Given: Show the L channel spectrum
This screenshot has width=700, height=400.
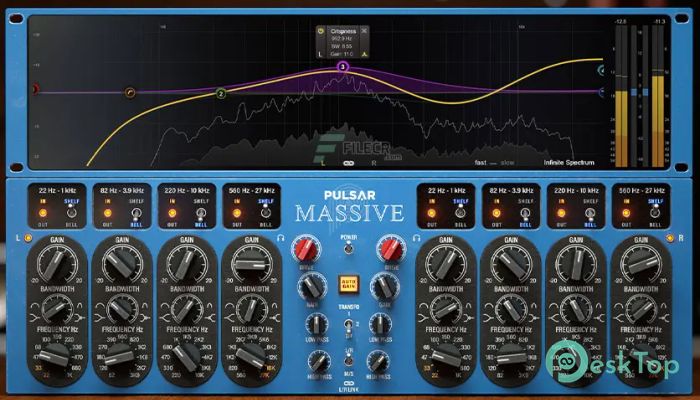Looking at the screenshot, I should [x=323, y=163].
